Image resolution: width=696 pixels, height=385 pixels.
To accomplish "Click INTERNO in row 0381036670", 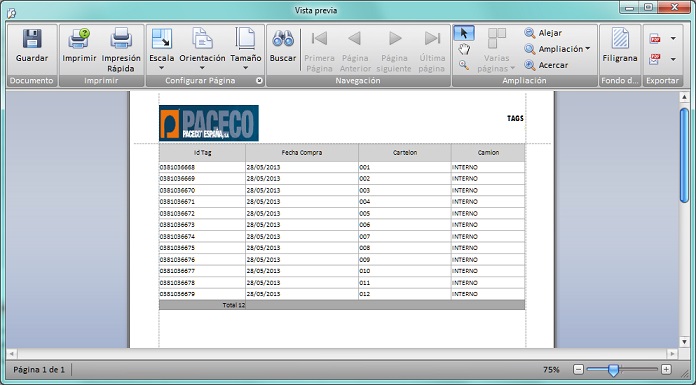I will click(x=465, y=191).
